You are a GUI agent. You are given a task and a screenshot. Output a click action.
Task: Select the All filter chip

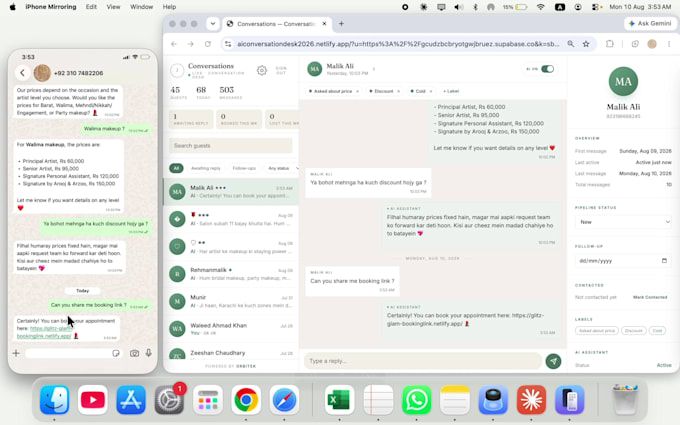[x=176, y=168]
